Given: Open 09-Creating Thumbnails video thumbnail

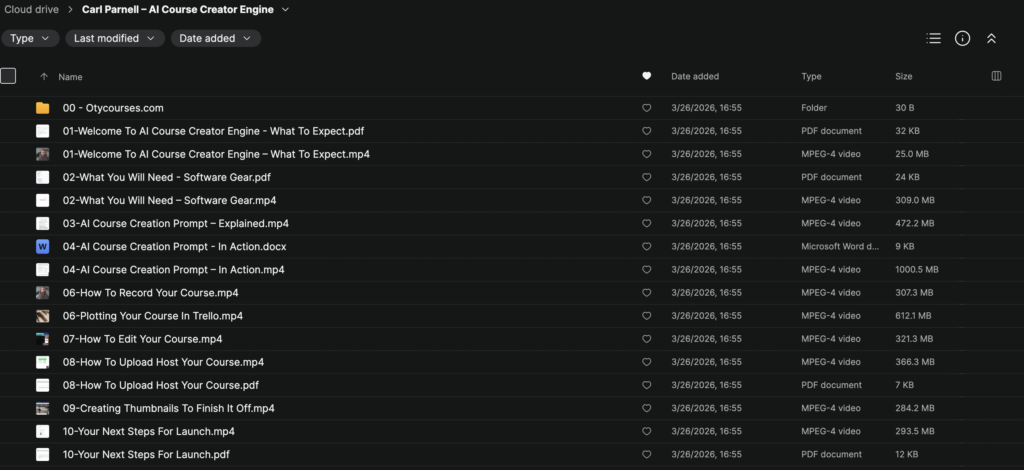Looking at the screenshot, I should coord(42,408).
